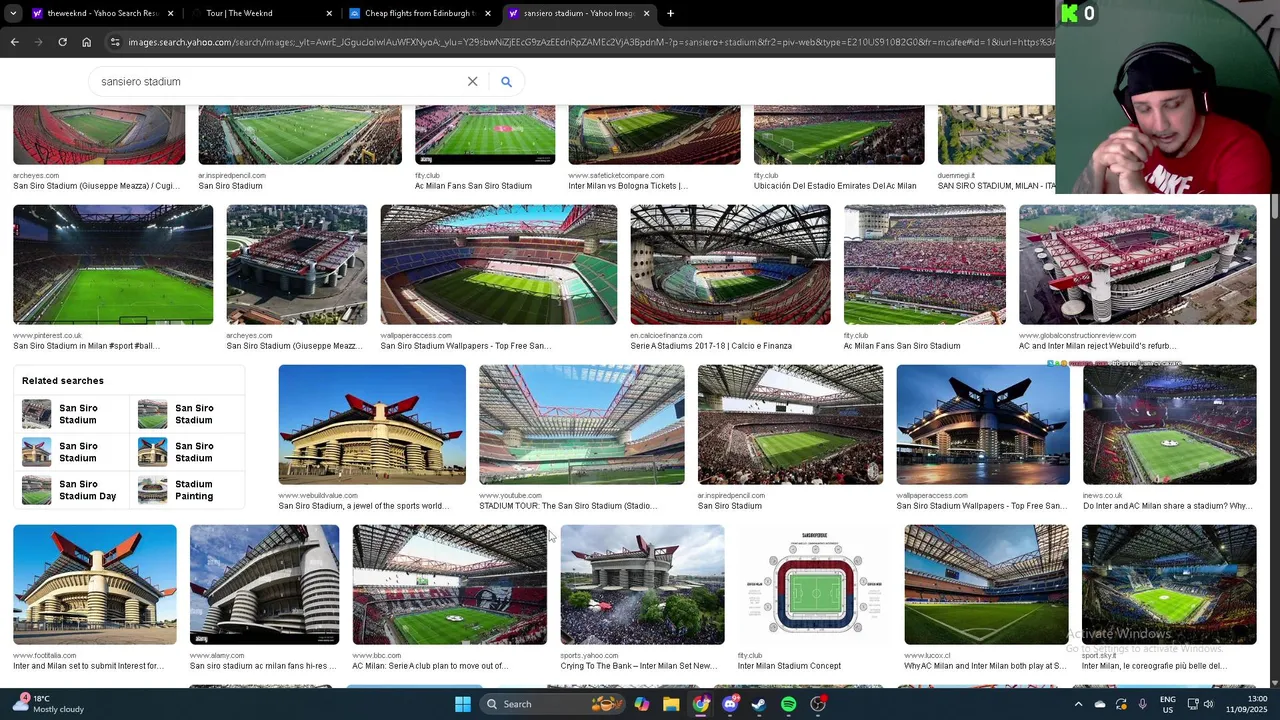The image size is (1280, 720).
Task: Close the 'theweeknd - Yahoo Search' tab
Action: (x=170, y=13)
